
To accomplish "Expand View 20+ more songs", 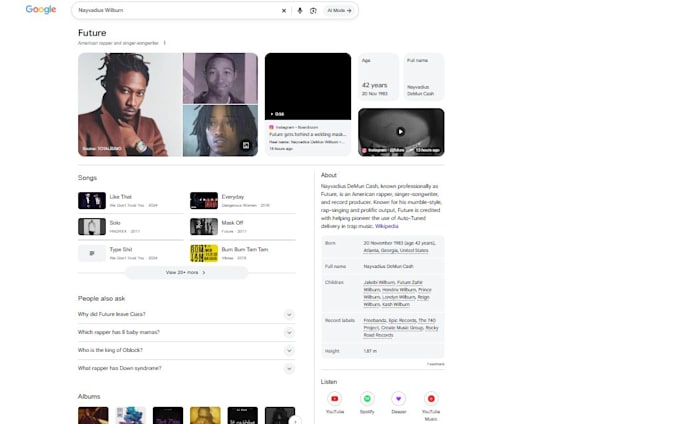I will [186, 273].
